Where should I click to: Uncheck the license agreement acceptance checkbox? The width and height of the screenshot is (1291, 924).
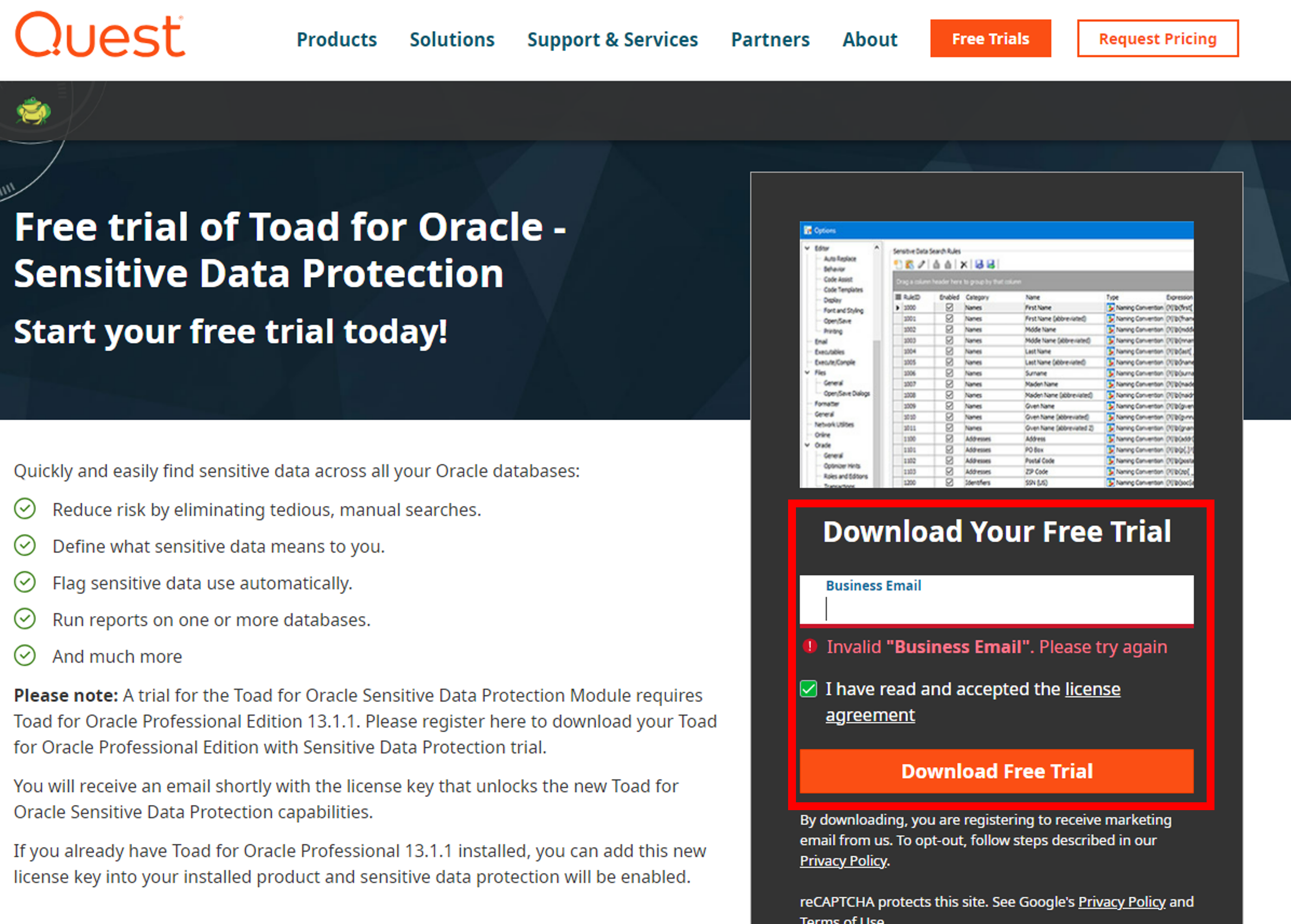[x=809, y=689]
